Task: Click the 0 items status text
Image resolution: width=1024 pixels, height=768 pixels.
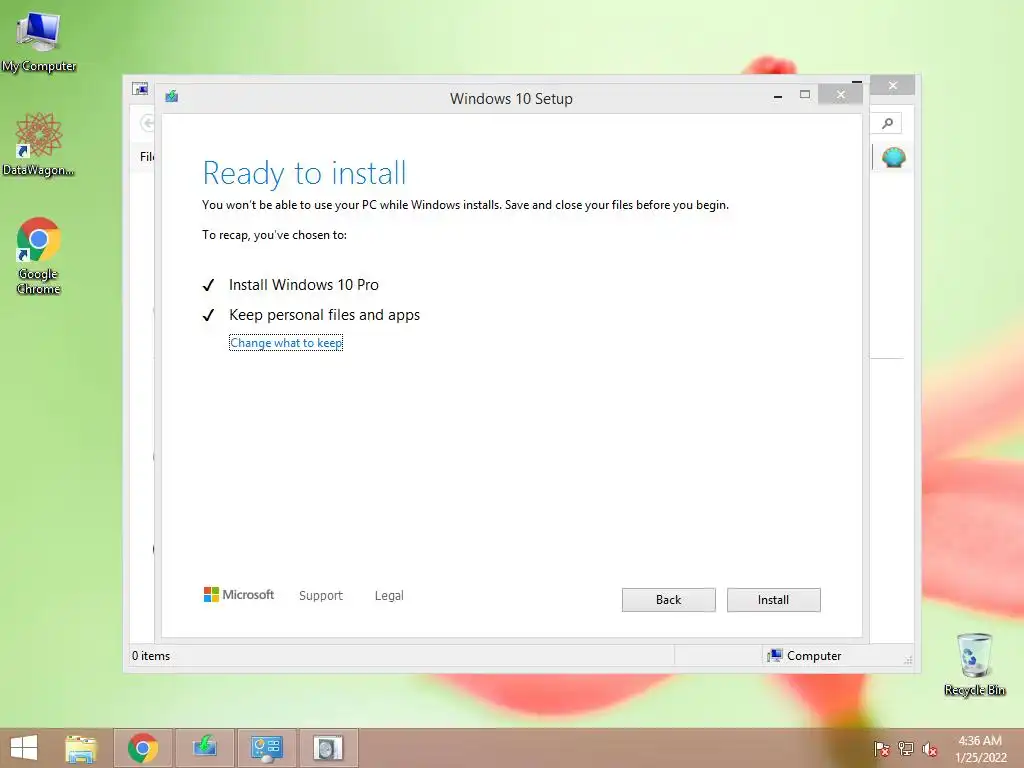Action: [151, 656]
